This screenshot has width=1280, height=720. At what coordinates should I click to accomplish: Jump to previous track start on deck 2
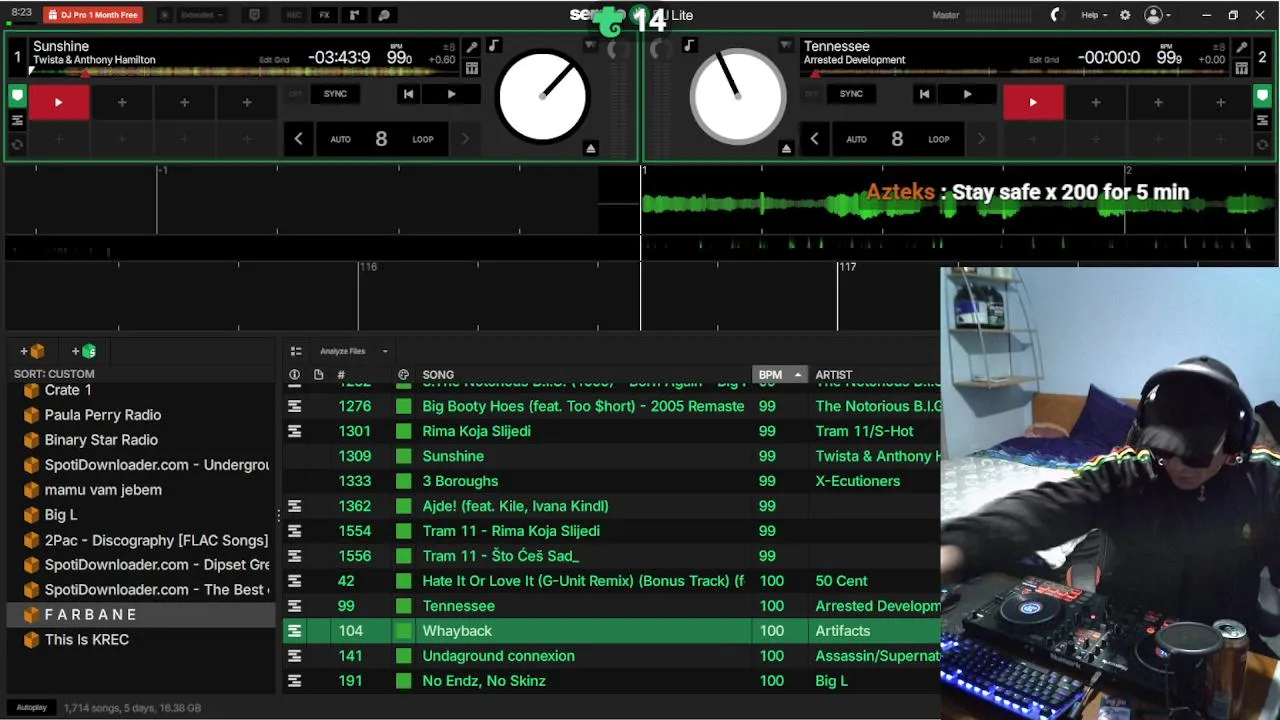point(924,94)
